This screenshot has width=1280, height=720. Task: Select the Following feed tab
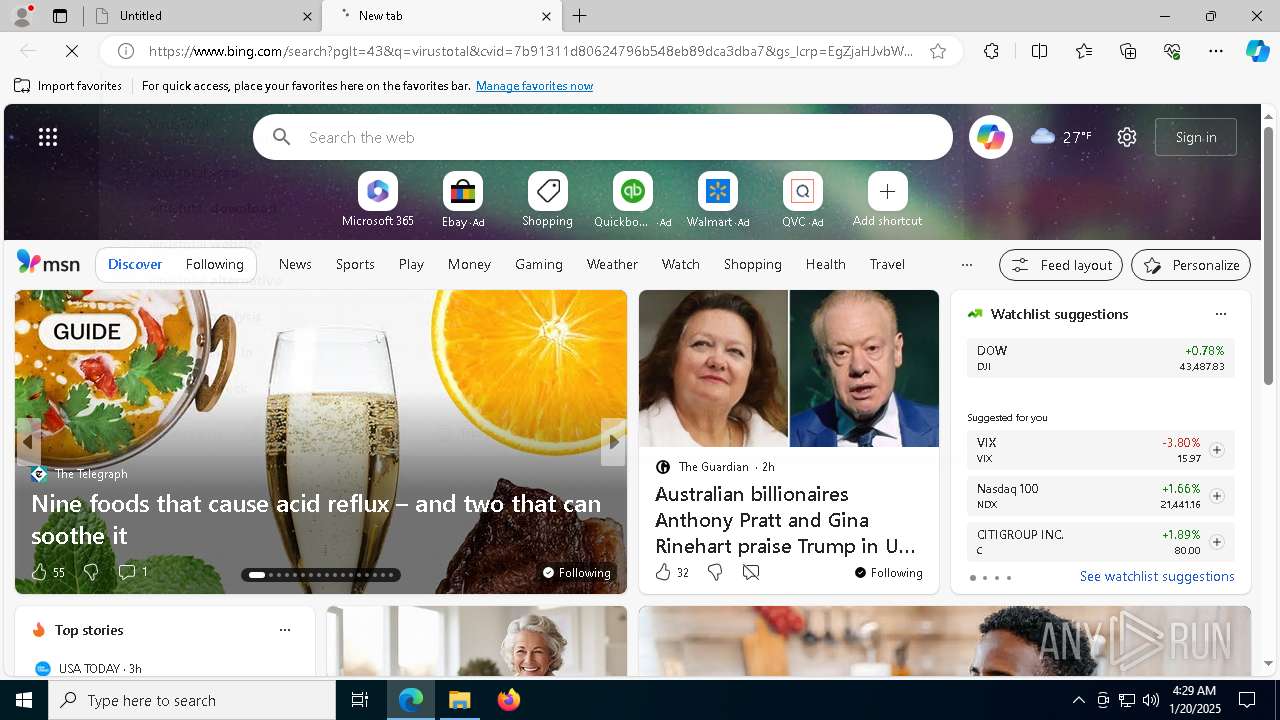pyautogui.click(x=215, y=264)
